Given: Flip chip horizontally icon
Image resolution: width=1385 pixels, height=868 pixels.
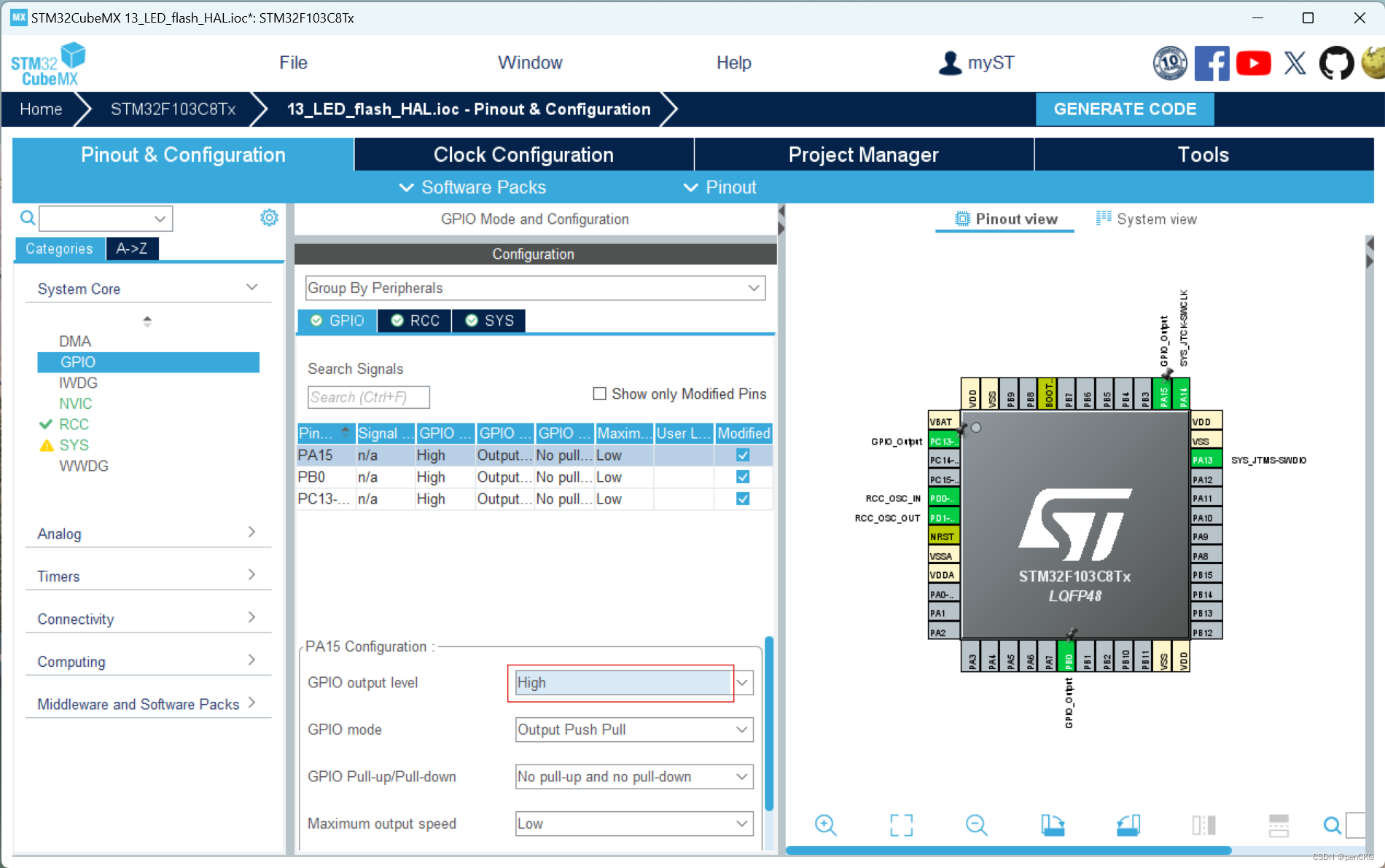Looking at the screenshot, I should [1203, 825].
